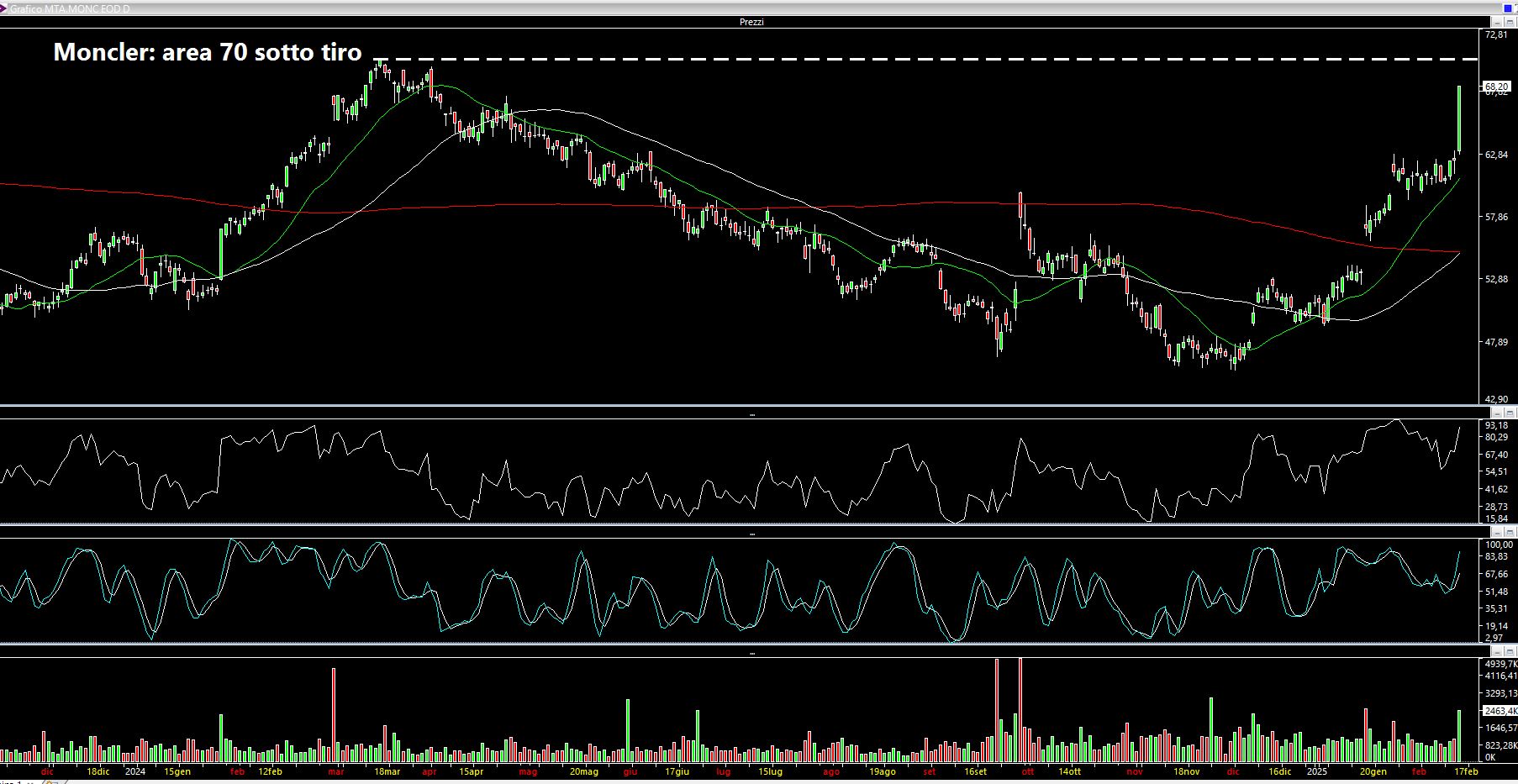The width and height of the screenshot is (1518, 784).
Task: Click the 67,66 stochastic scale value
Action: (1496, 574)
